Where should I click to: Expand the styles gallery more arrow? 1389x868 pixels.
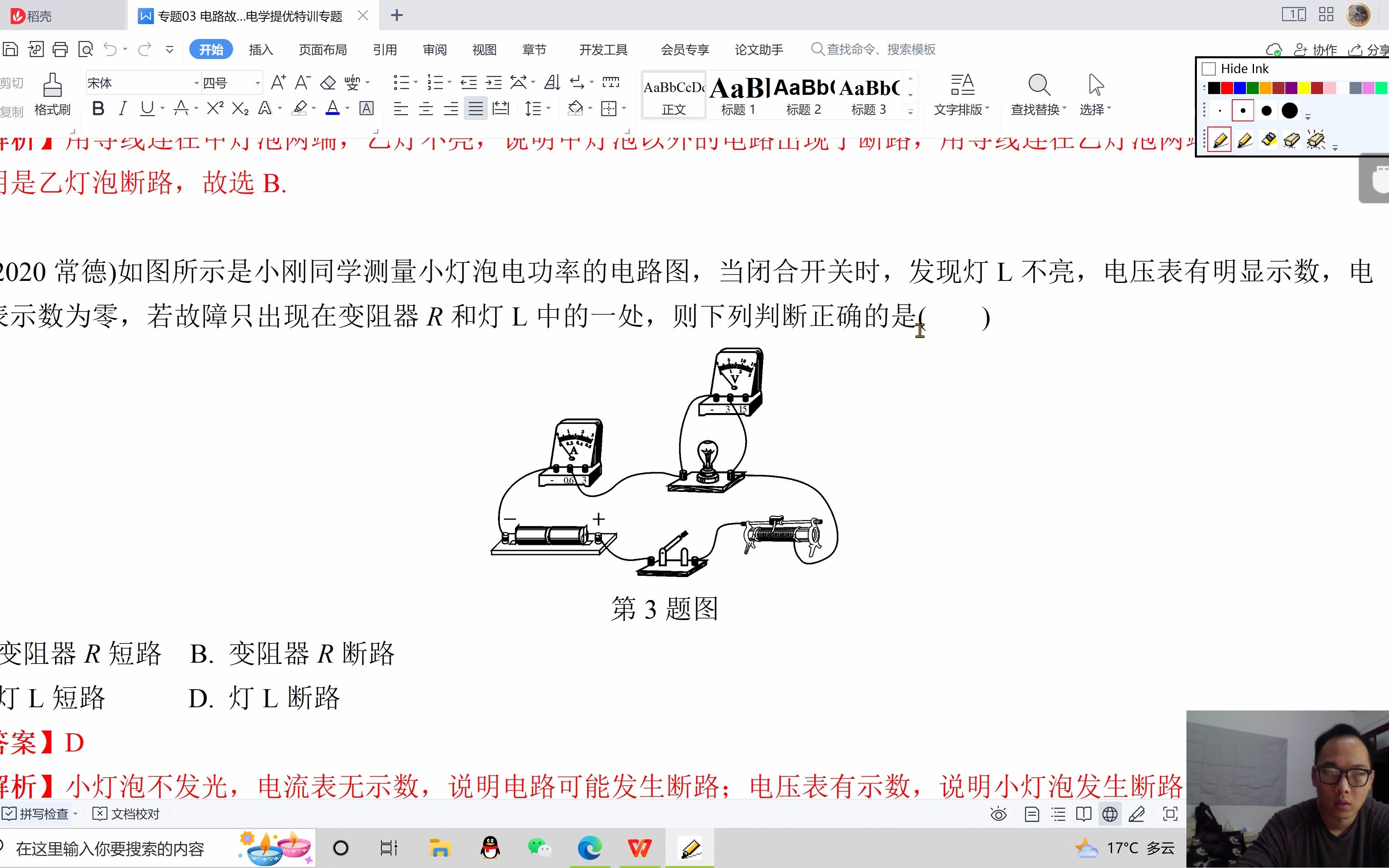[x=910, y=112]
